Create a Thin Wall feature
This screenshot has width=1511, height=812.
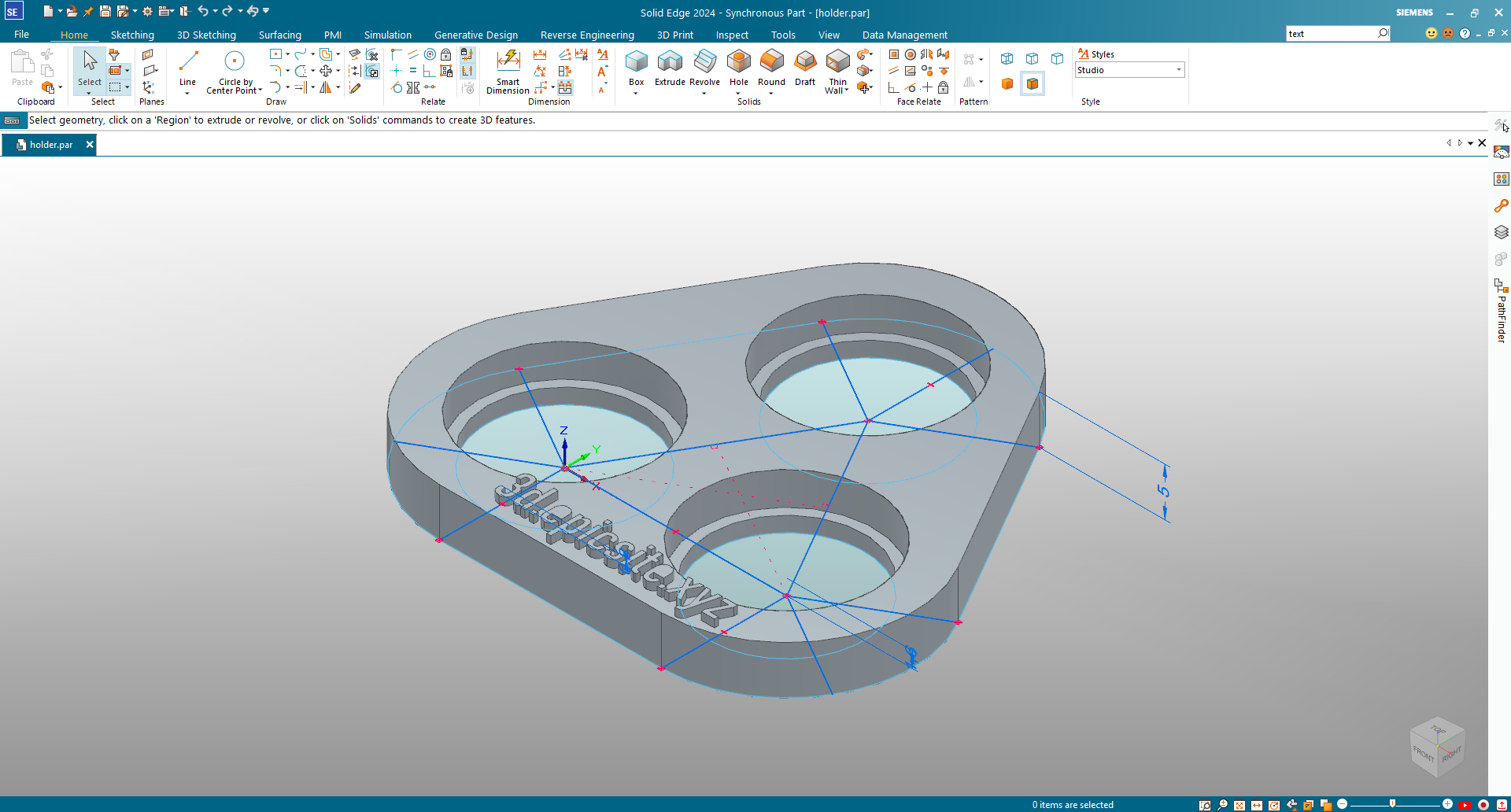tap(837, 72)
